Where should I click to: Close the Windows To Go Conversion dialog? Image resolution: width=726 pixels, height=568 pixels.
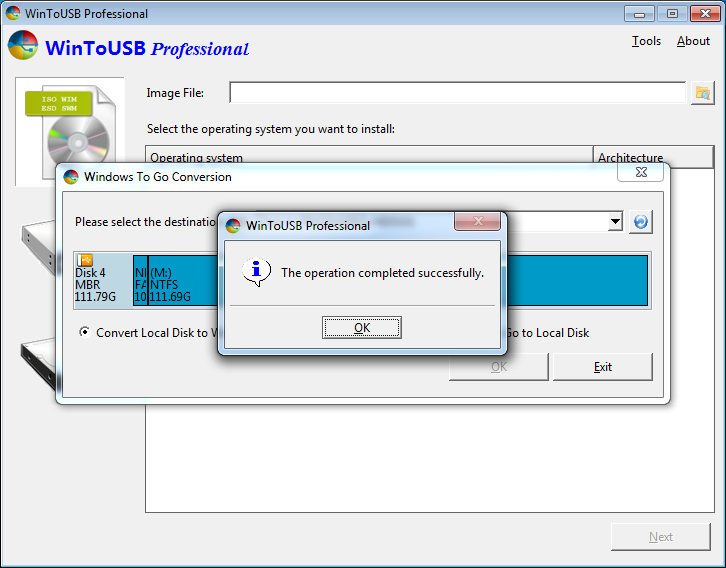641,172
